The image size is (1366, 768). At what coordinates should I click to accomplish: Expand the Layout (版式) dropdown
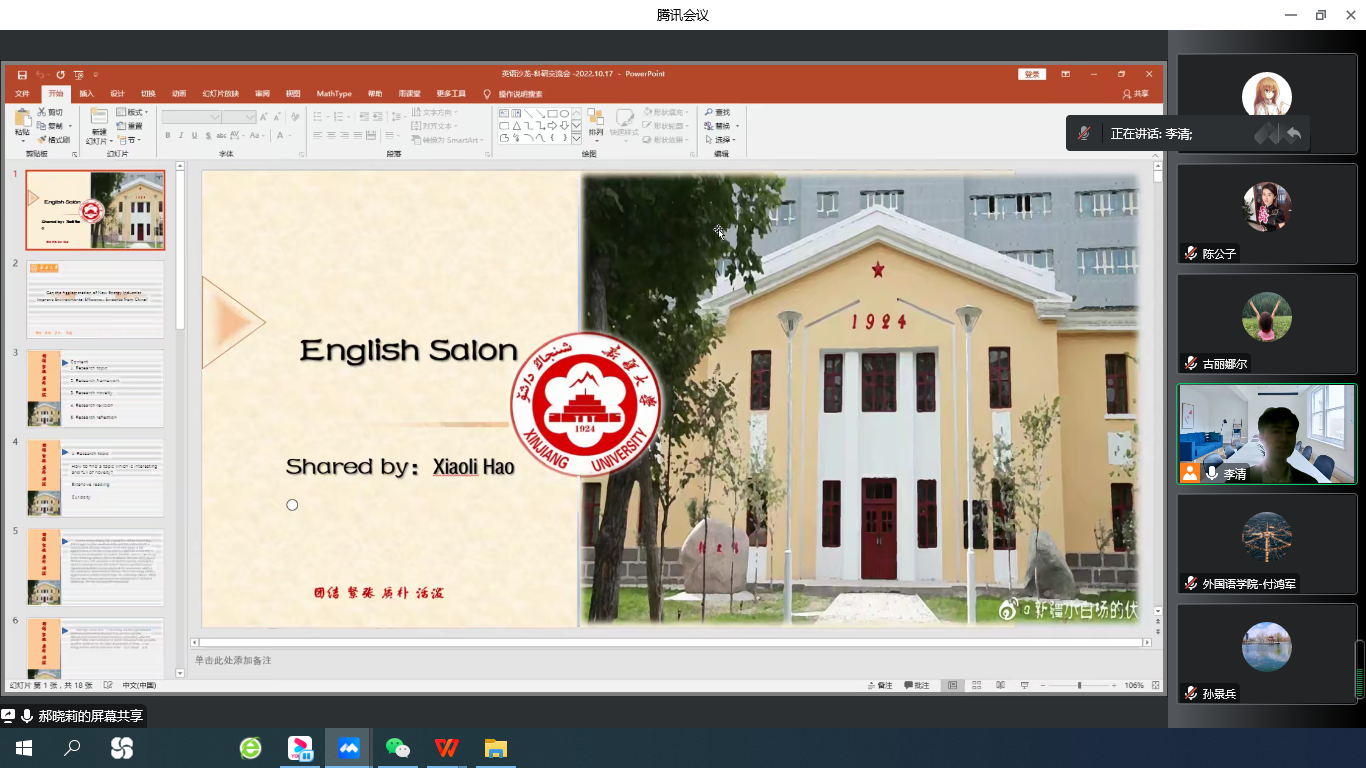pyautogui.click(x=131, y=113)
